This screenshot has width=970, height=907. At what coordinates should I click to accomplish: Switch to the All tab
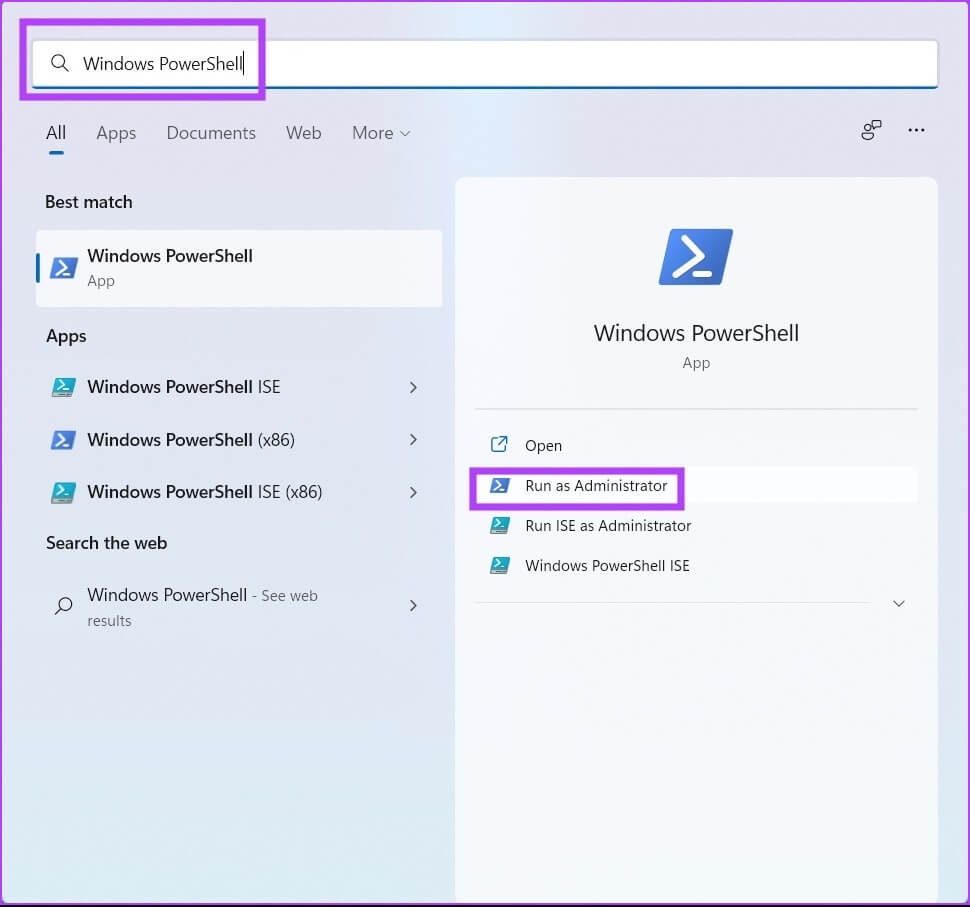click(56, 133)
